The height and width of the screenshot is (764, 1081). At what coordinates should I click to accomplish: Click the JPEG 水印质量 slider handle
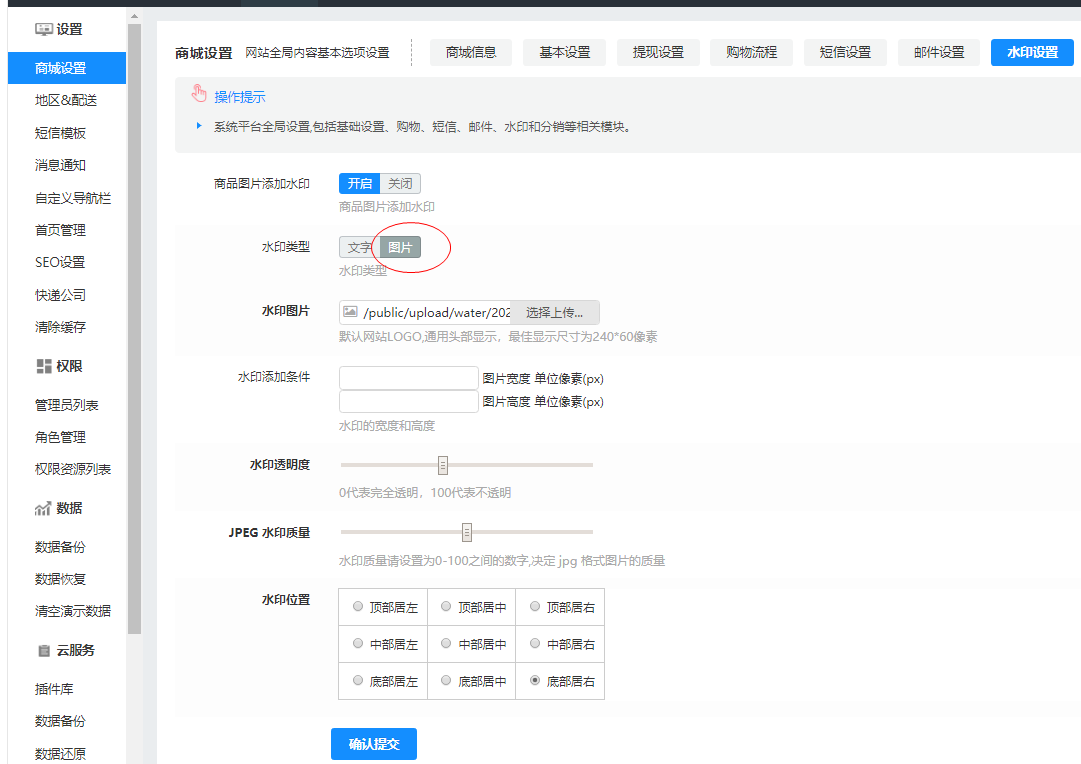[x=467, y=532]
